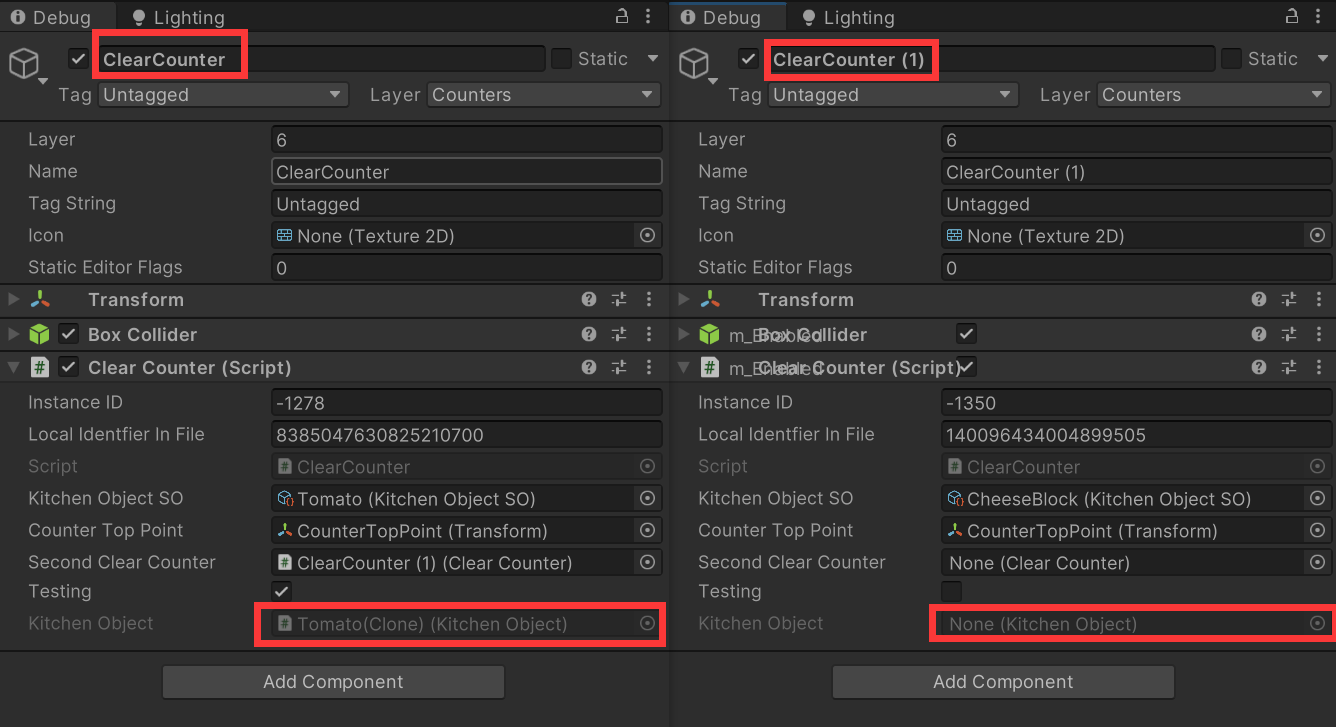Click the preset icon on Box Collider

tap(618, 334)
